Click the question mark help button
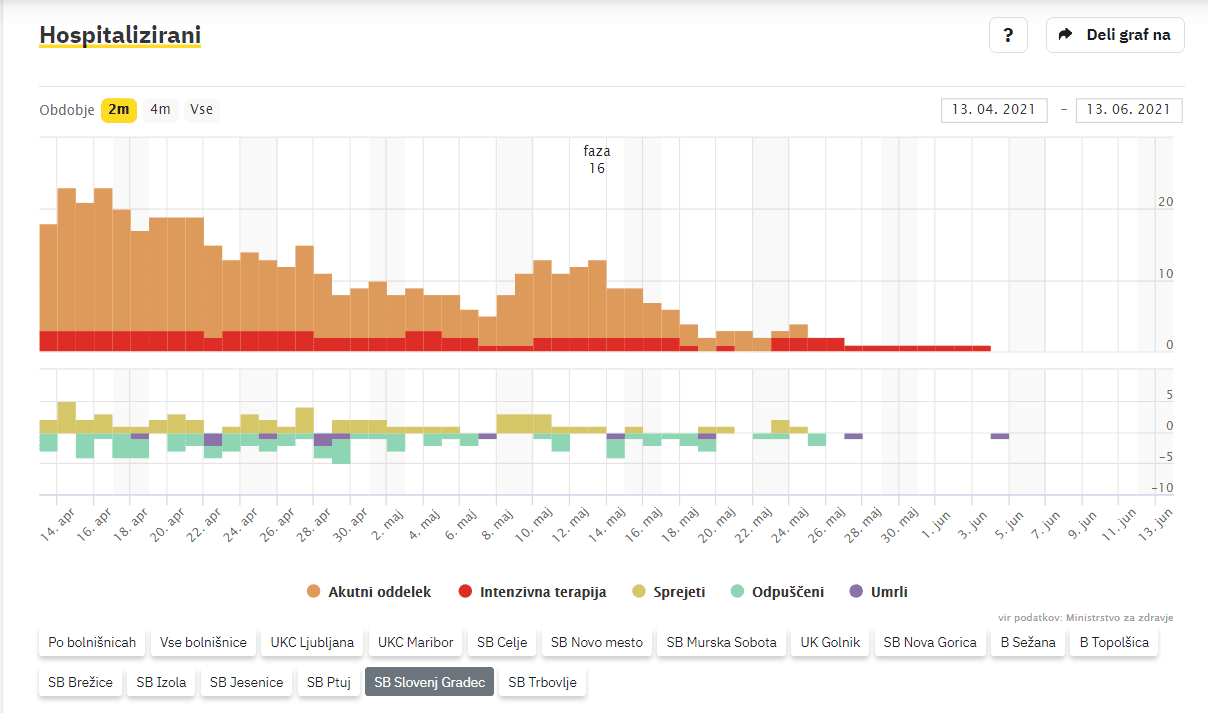Viewport: 1208px width, 713px height. pos(1008,35)
